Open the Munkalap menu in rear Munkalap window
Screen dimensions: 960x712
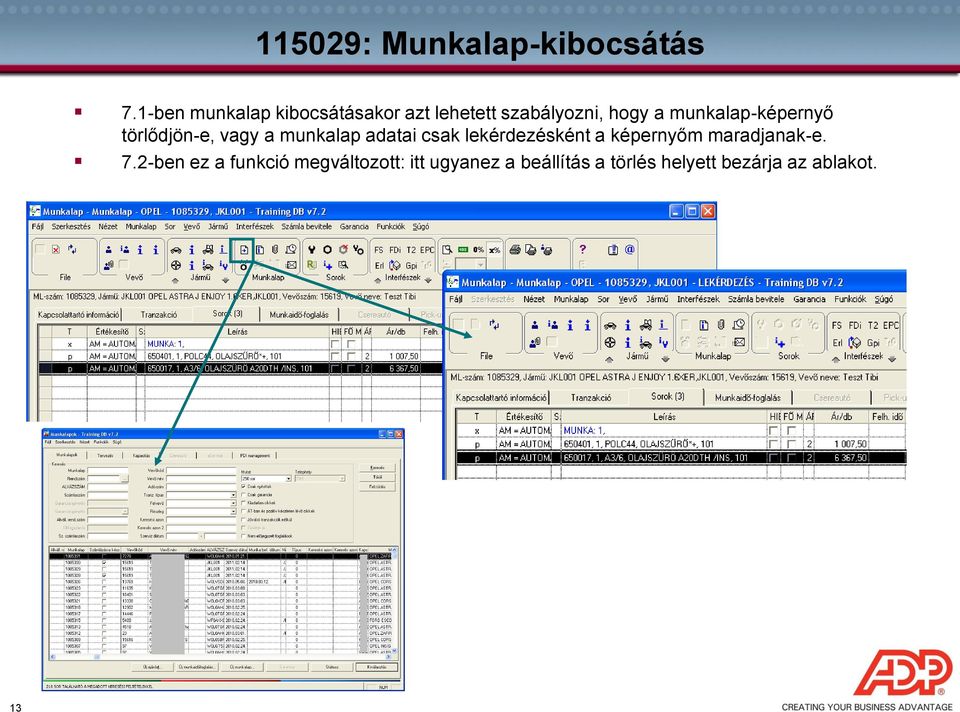(x=141, y=227)
